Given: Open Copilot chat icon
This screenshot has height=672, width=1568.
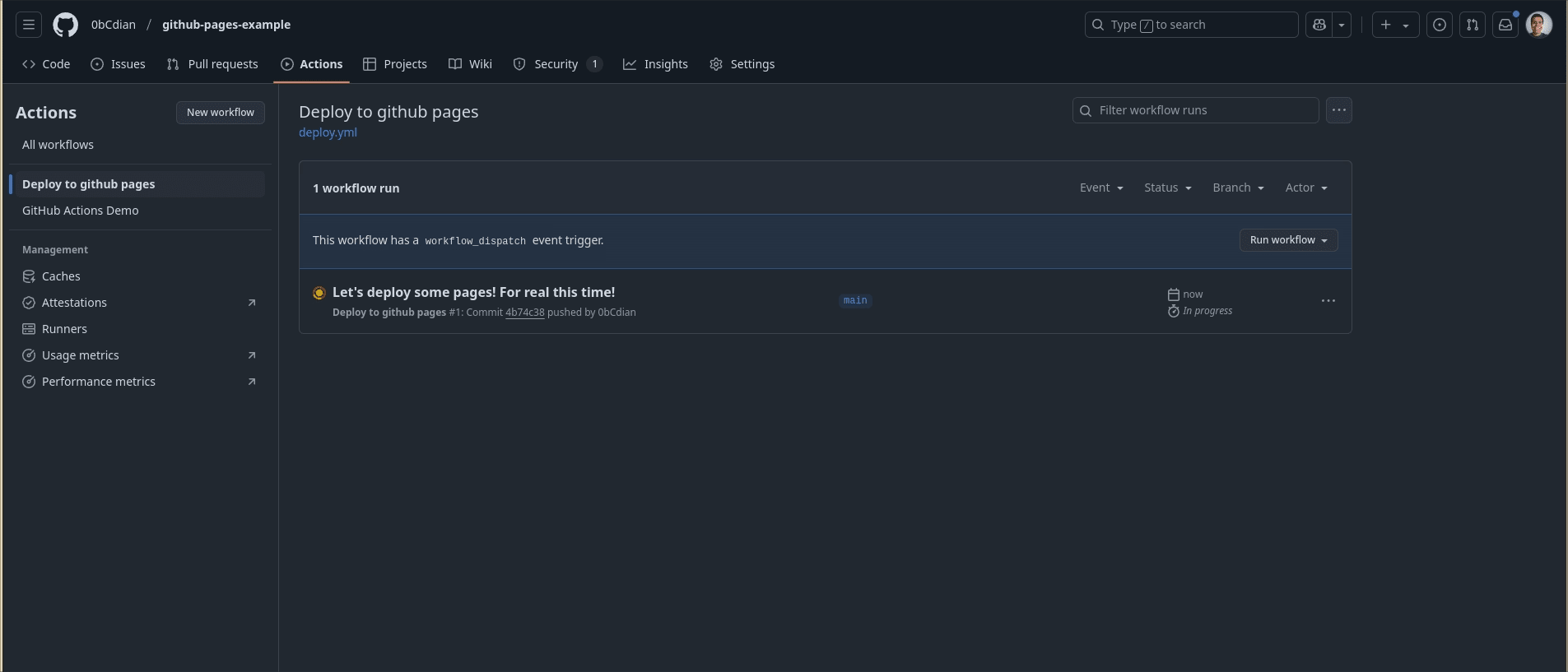Looking at the screenshot, I should [1319, 25].
